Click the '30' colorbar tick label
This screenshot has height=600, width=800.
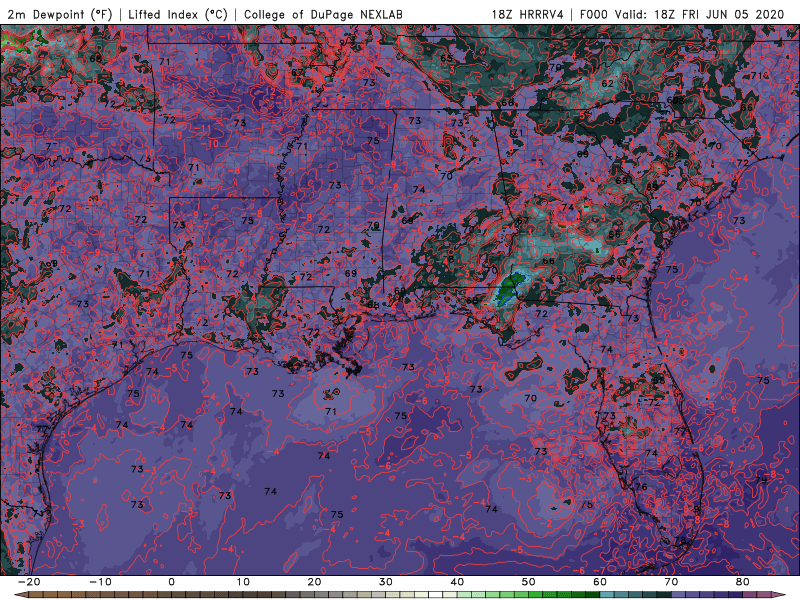[x=386, y=582]
